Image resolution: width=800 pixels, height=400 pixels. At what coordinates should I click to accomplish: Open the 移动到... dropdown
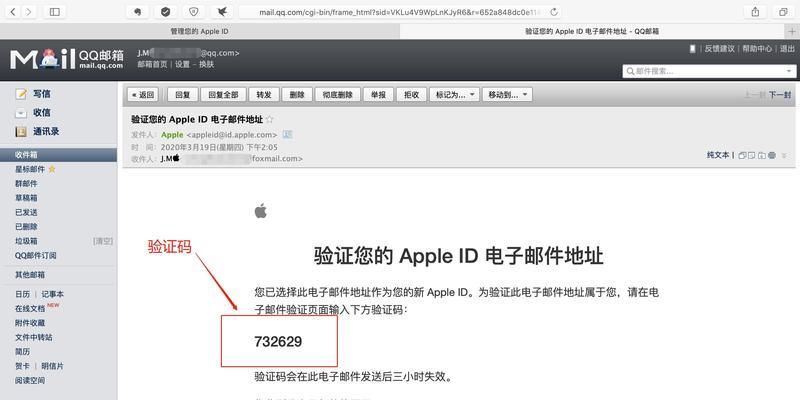coord(507,94)
